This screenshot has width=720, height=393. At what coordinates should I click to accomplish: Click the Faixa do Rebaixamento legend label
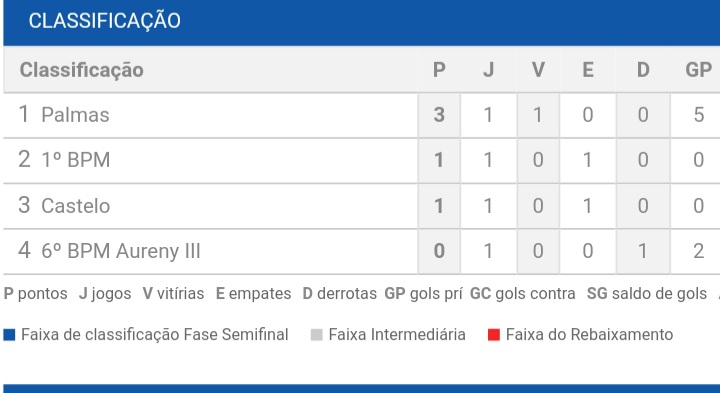click(x=589, y=335)
